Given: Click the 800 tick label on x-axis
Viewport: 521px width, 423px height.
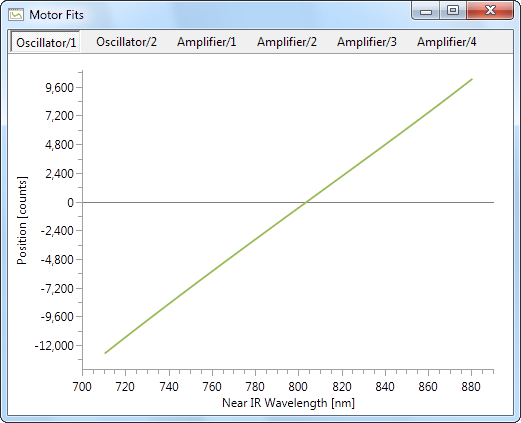Looking at the screenshot, I should (298, 387).
